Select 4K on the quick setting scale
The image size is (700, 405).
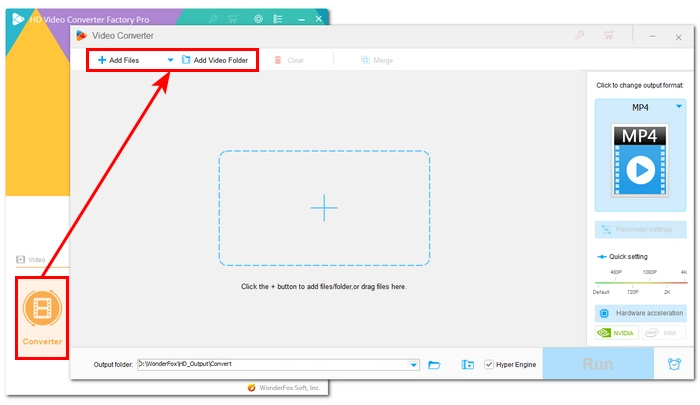point(683,272)
